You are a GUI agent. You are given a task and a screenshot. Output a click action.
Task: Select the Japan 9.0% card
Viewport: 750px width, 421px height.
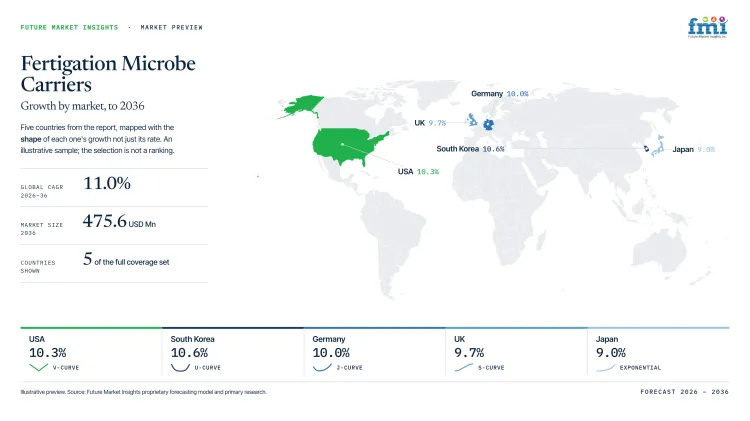pyautogui.click(x=658, y=353)
